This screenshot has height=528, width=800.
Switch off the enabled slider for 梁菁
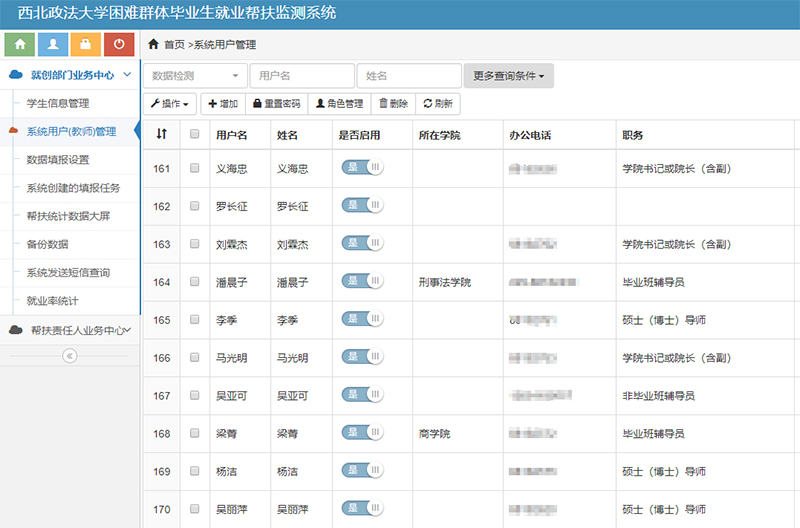point(362,433)
